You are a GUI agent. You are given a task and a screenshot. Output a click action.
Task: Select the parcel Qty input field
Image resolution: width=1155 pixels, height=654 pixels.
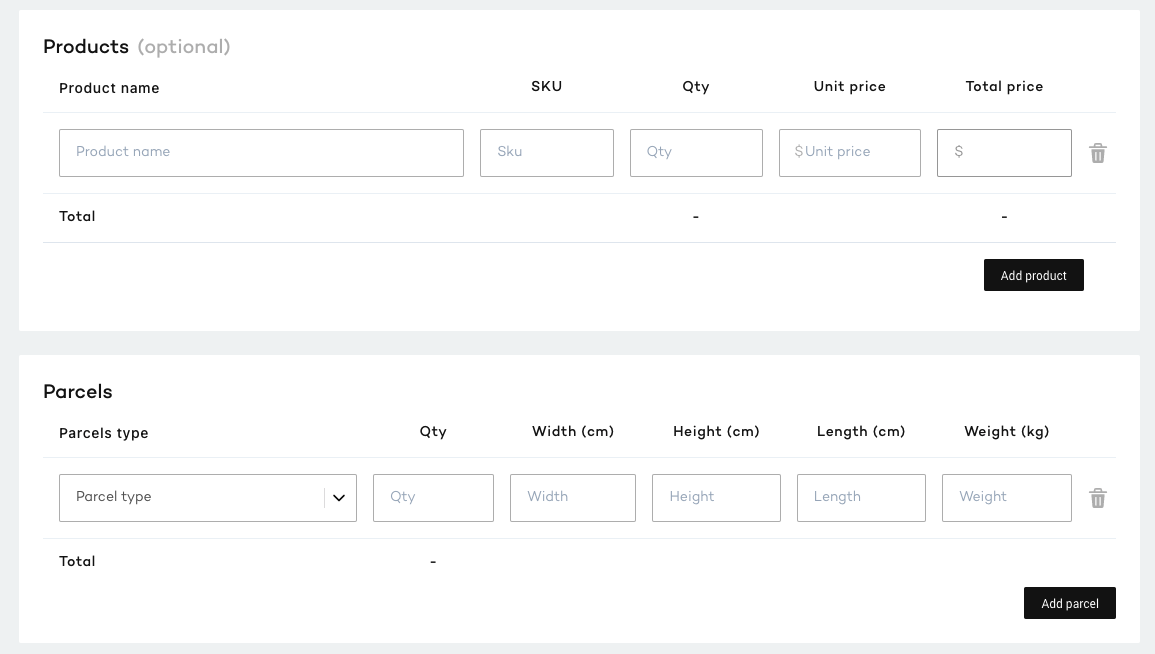(x=433, y=498)
